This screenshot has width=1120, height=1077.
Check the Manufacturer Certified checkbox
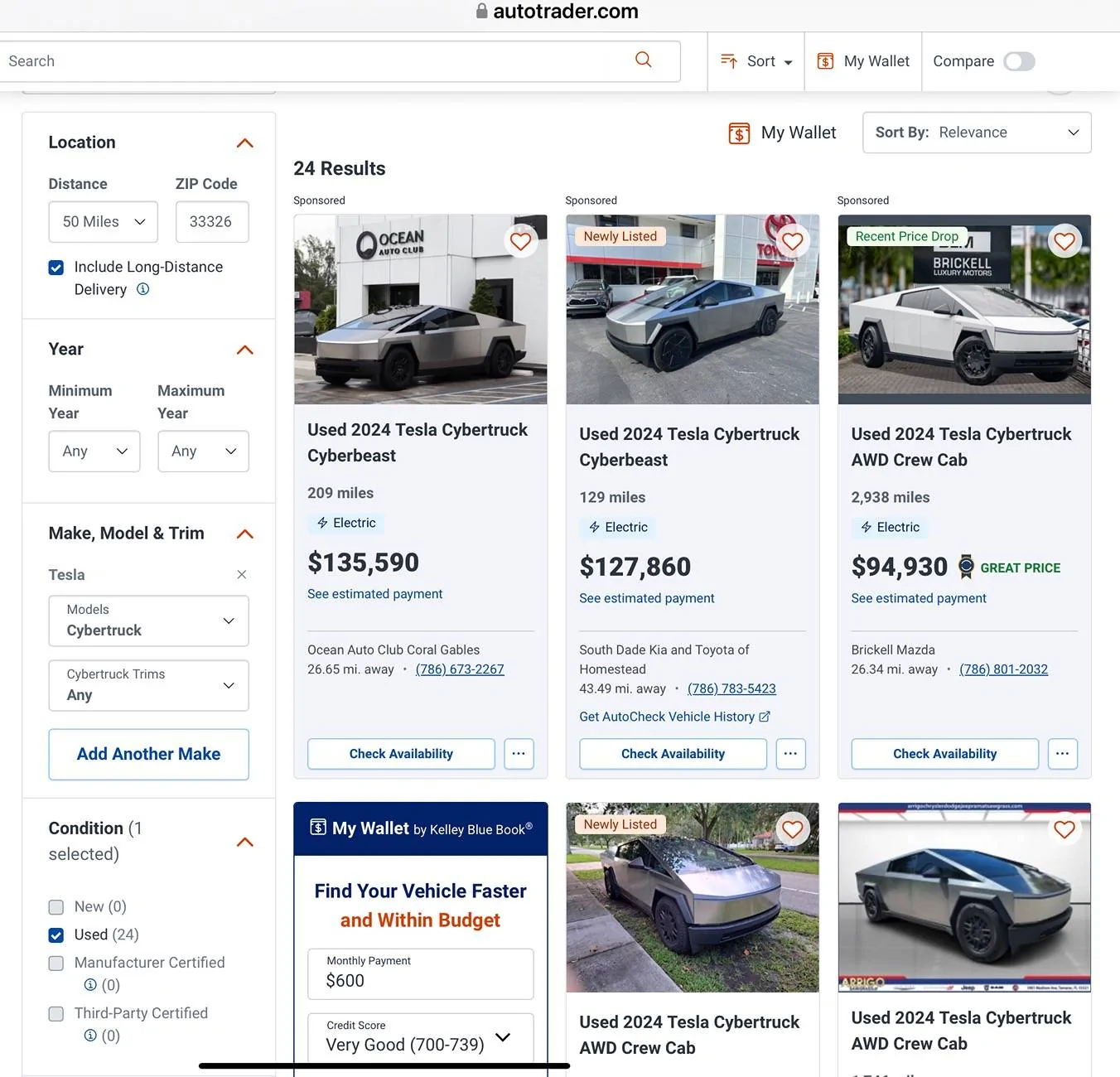[56, 964]
